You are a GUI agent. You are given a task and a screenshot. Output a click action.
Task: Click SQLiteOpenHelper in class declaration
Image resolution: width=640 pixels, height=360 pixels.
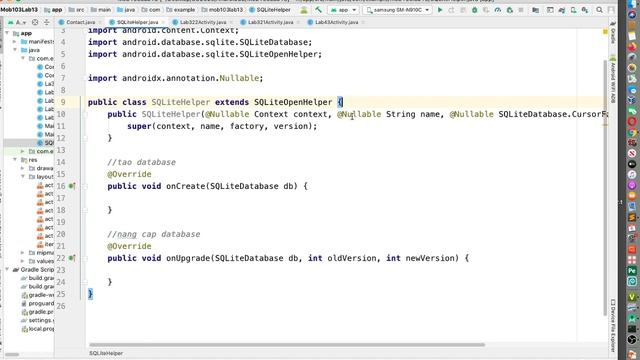(x=293, y=102)
